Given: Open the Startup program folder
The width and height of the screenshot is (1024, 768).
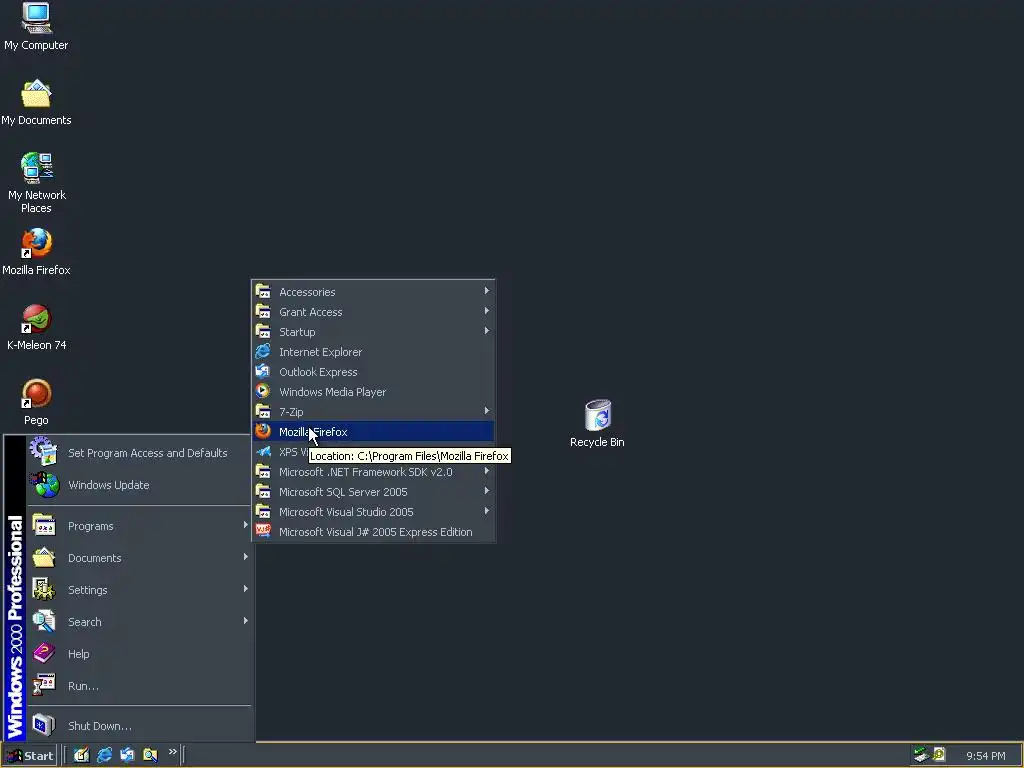Looking at the screenshot, I should pos(373,332).
